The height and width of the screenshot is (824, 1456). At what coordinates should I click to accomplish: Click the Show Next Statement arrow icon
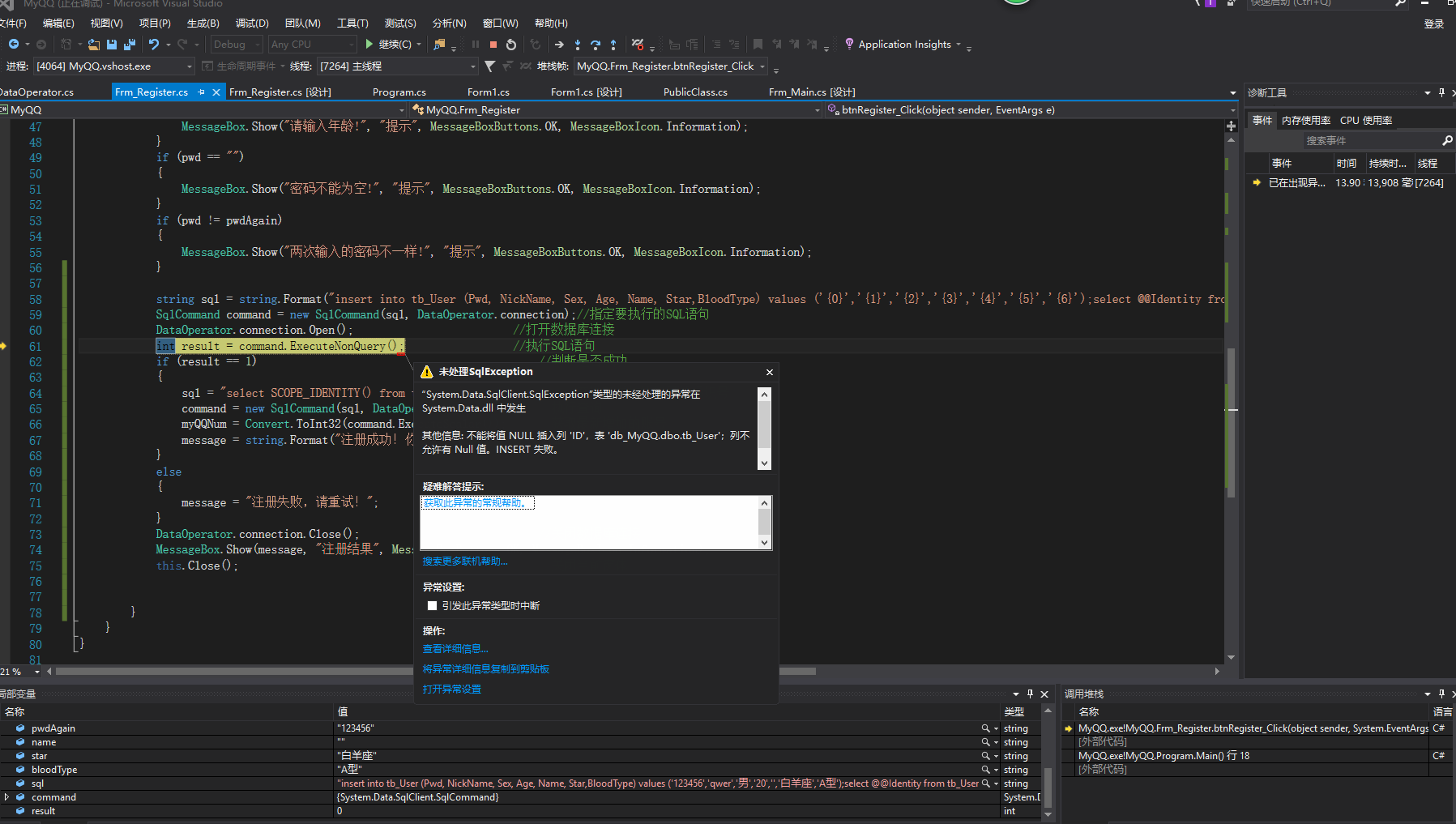[x=559, y=45]
